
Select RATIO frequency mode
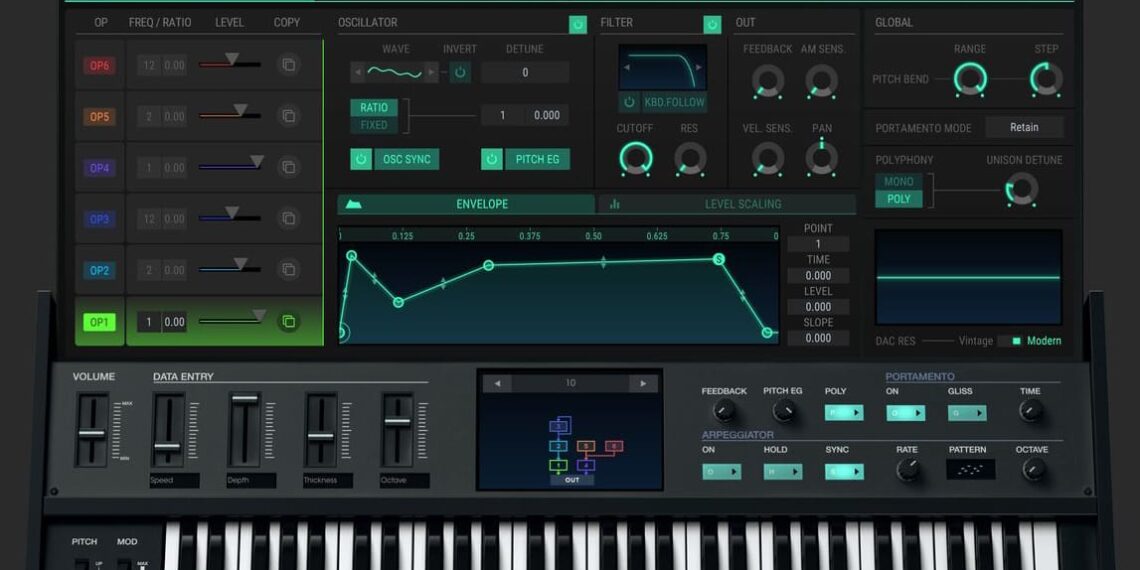coord(374,108)
